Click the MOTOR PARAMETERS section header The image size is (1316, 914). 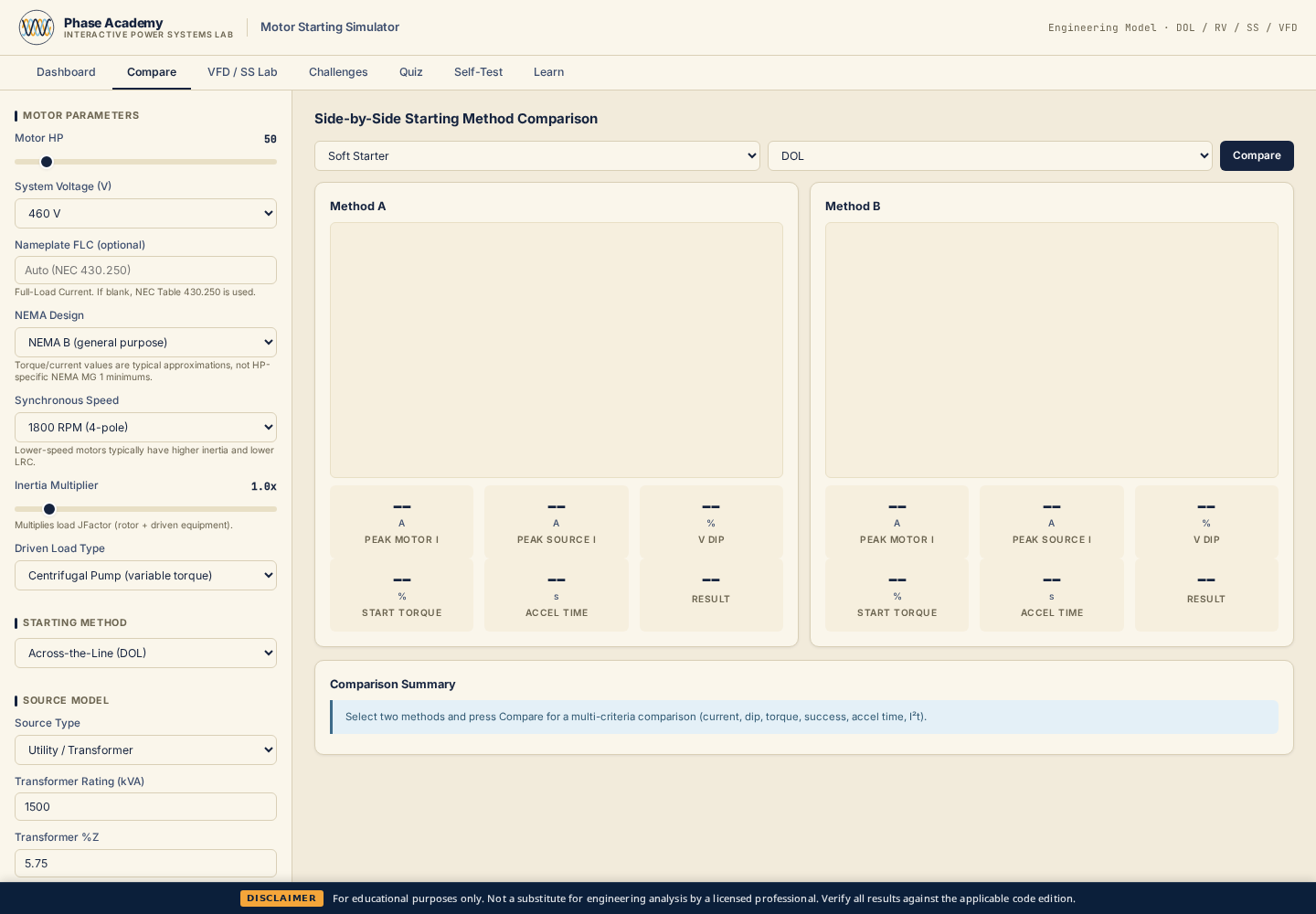tap(81, 116)
